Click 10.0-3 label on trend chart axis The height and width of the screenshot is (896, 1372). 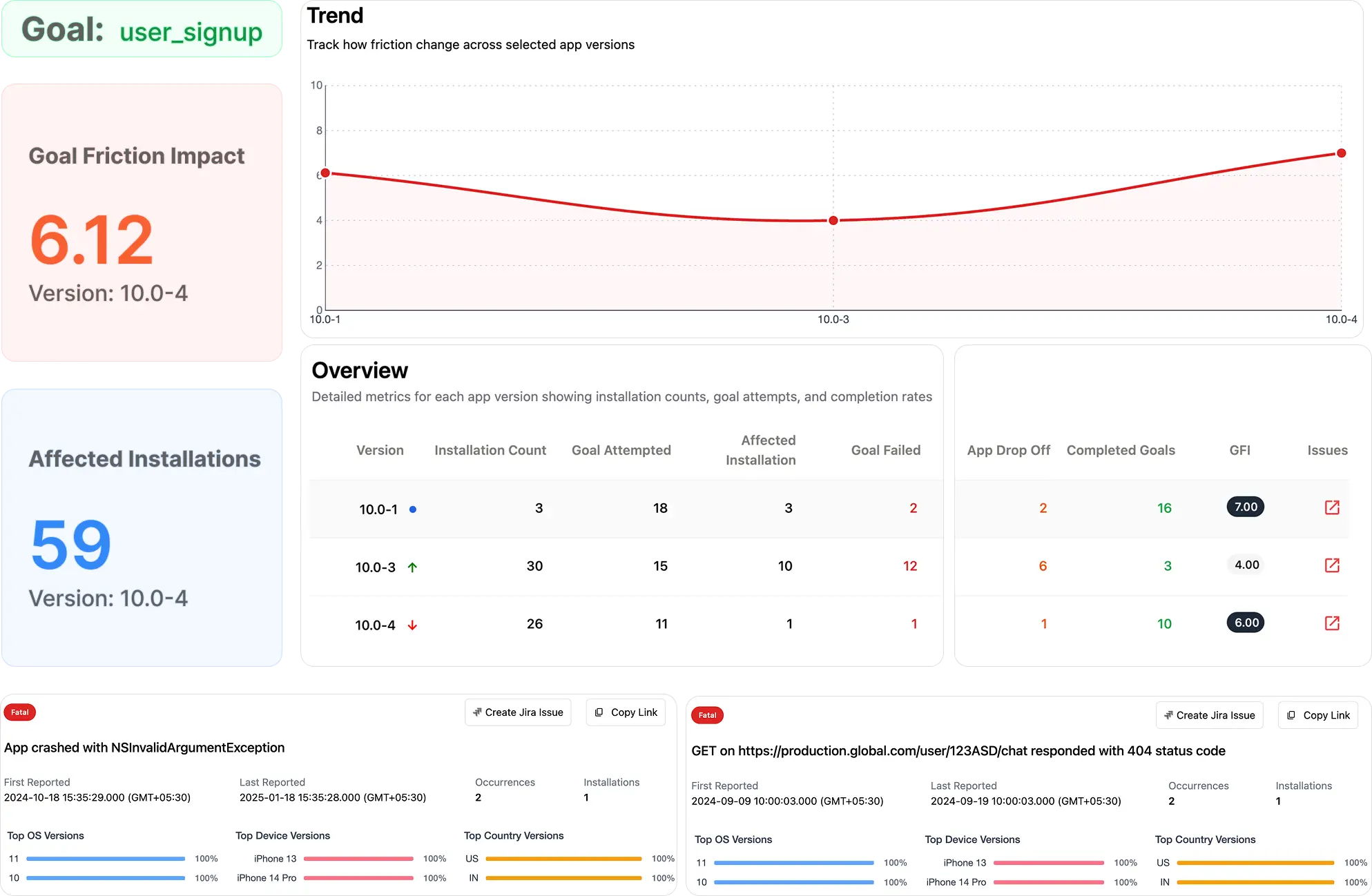[x=833, y=320]
